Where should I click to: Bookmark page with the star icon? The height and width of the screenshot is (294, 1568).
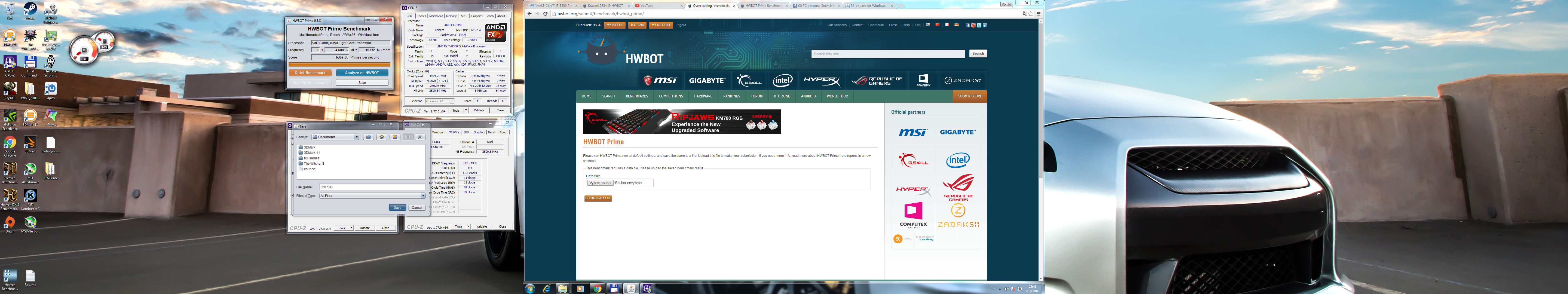click(x=1031, y=13)
